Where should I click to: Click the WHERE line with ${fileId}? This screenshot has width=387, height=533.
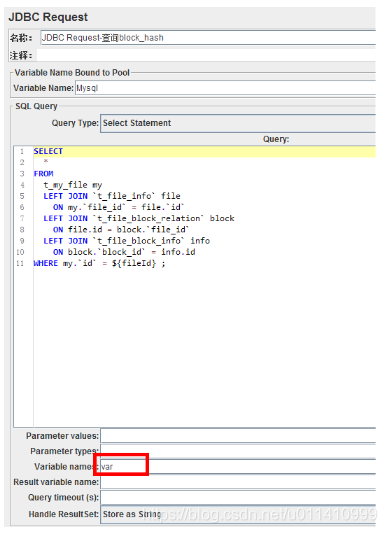point(99,263)
